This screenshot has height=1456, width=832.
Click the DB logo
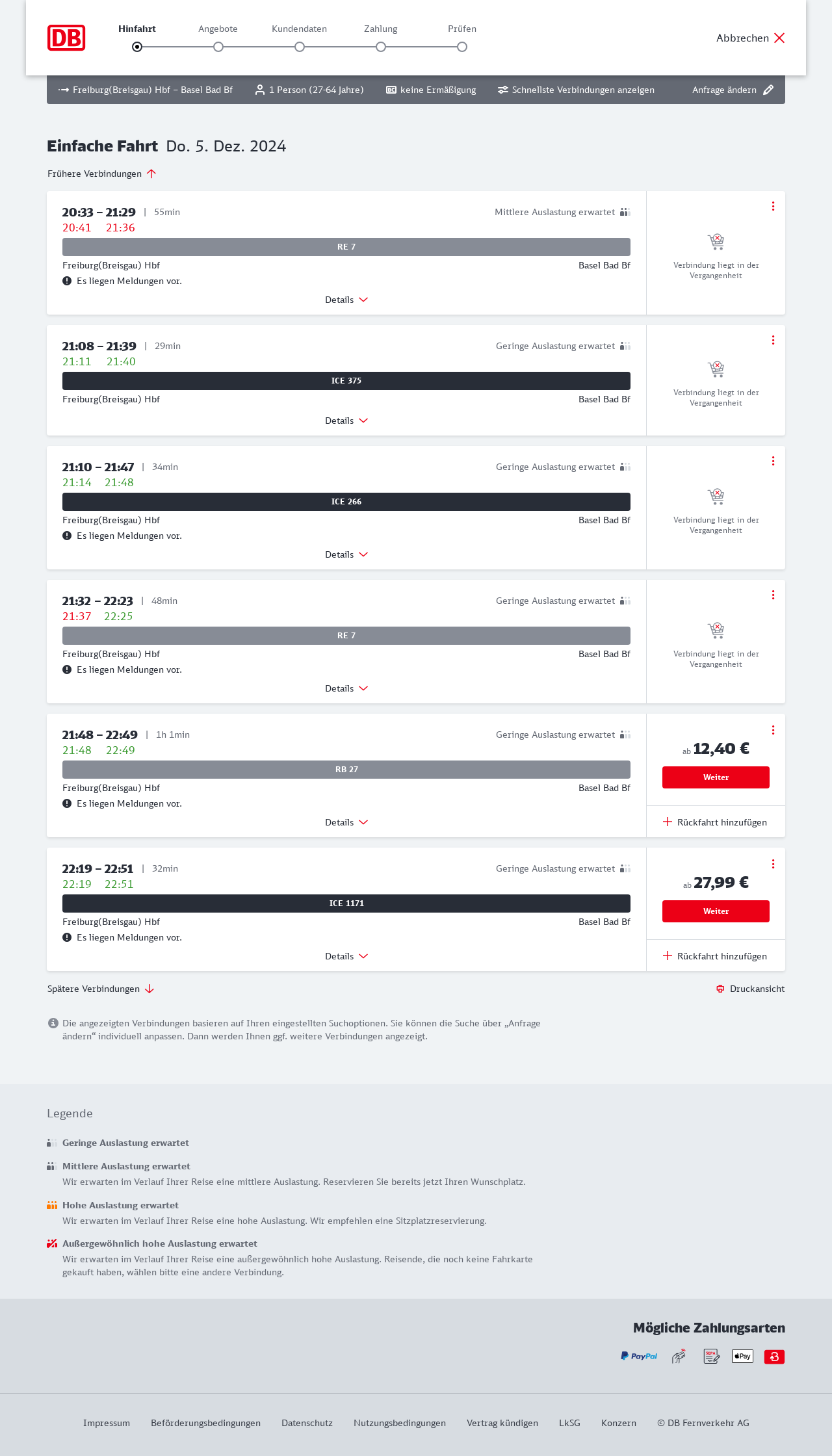(x=66, y=38)
